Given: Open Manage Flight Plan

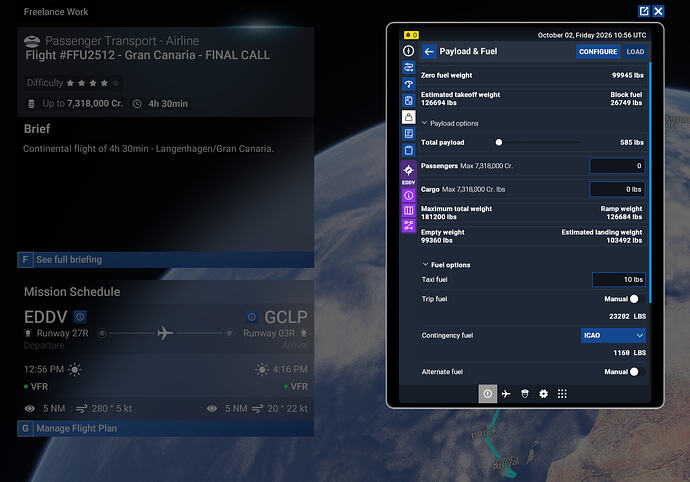Looking at the screenshot, I should click(165, 428).
